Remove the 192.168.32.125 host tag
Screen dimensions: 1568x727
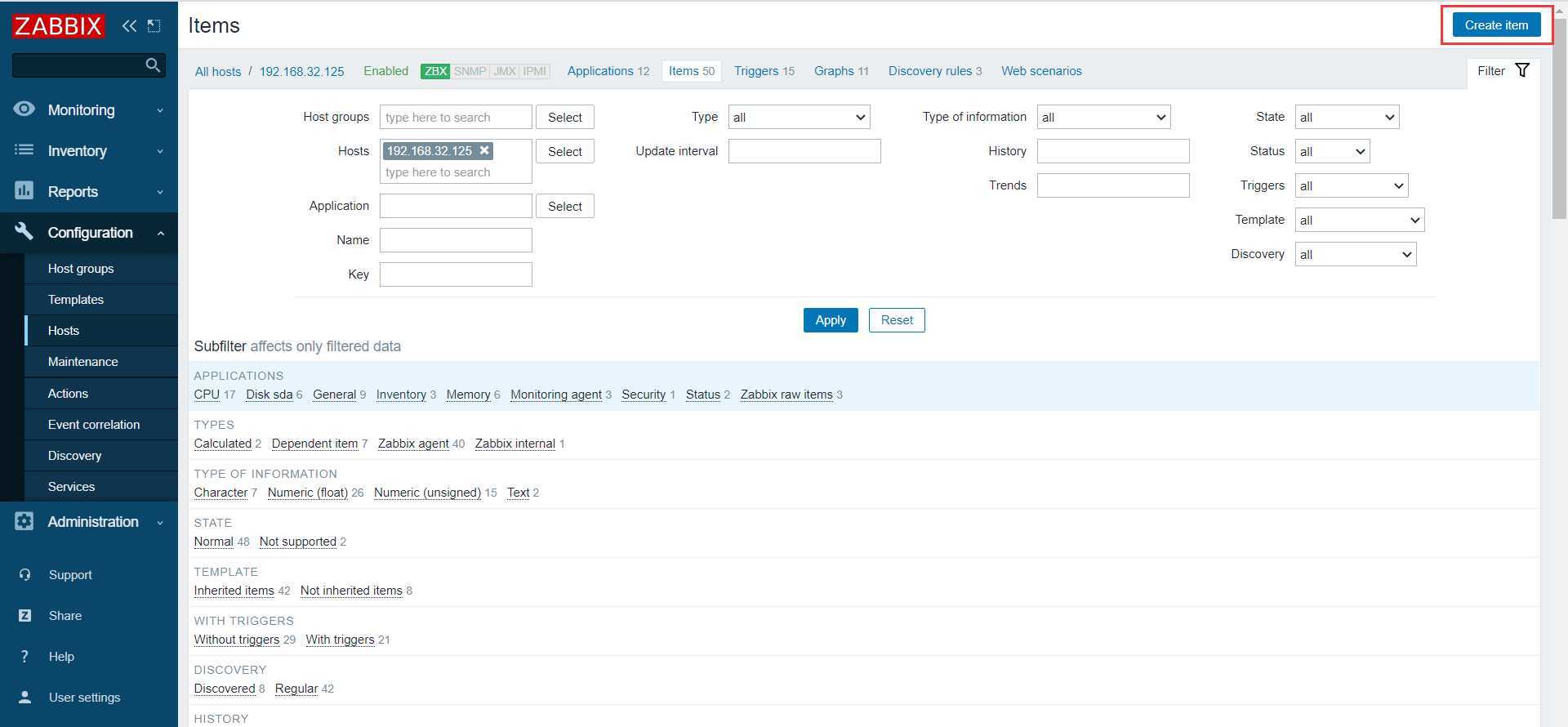(x=484, y=150)
